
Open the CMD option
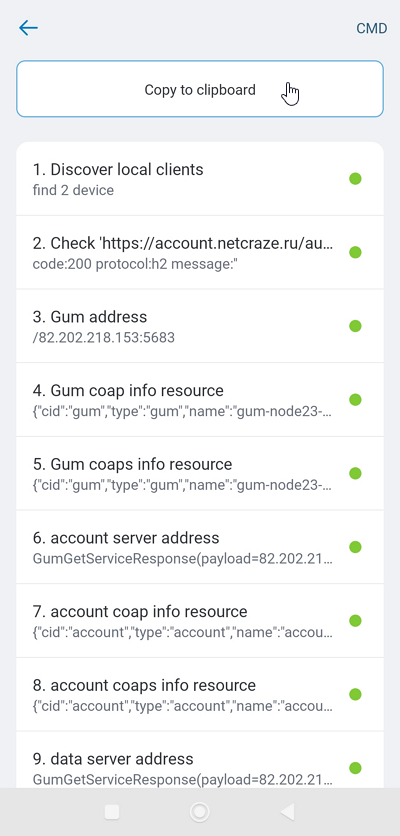point(372,28)
